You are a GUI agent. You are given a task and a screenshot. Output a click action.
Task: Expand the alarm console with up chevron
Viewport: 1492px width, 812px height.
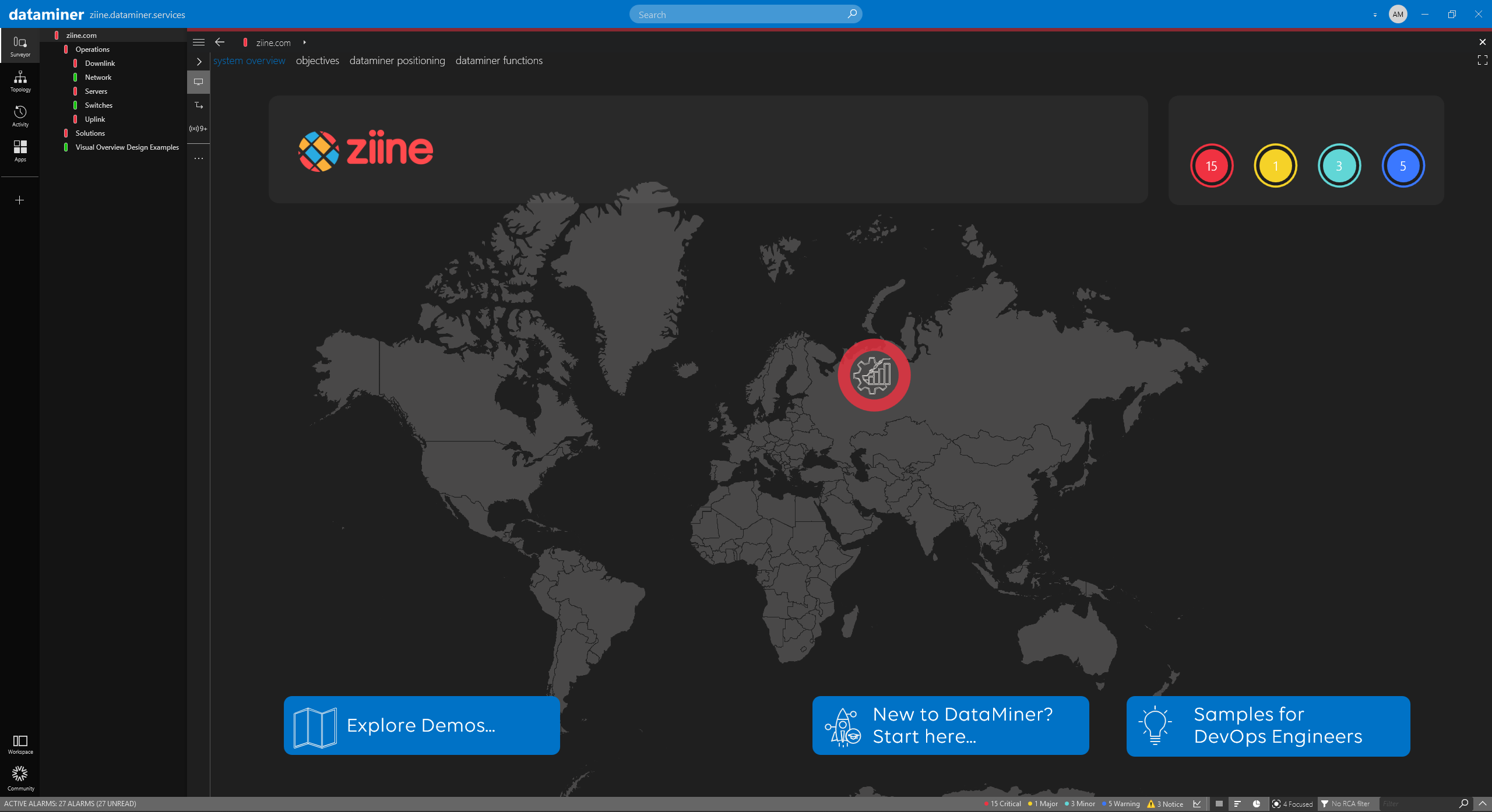point(1483,804)
